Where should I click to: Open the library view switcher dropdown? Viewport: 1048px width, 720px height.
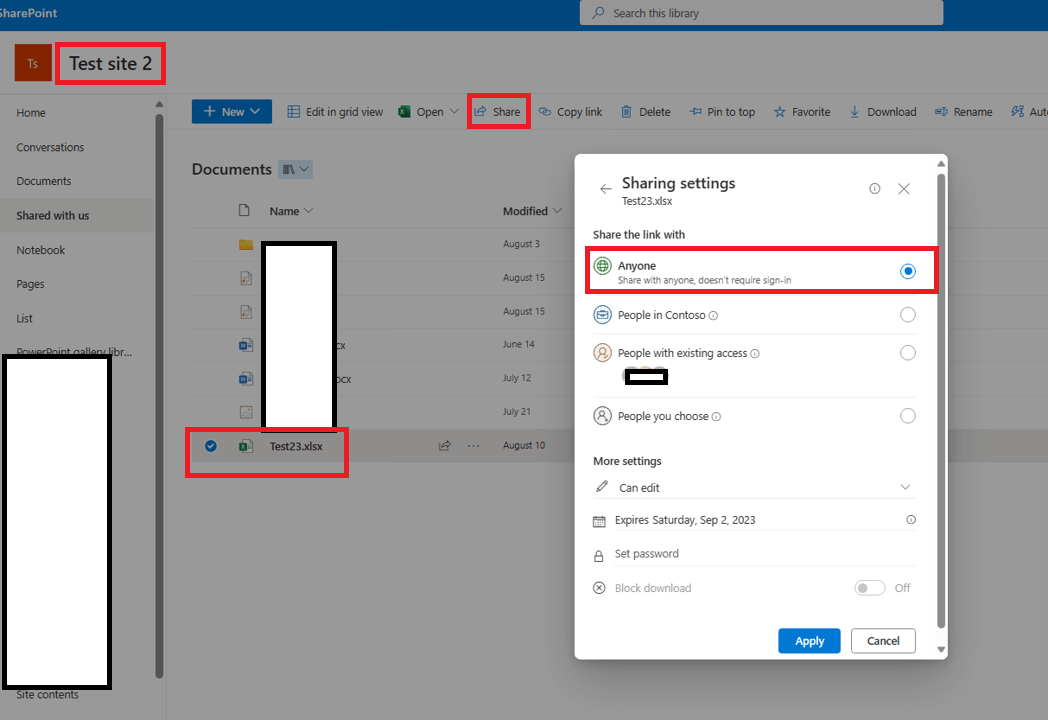pos(295,169)
